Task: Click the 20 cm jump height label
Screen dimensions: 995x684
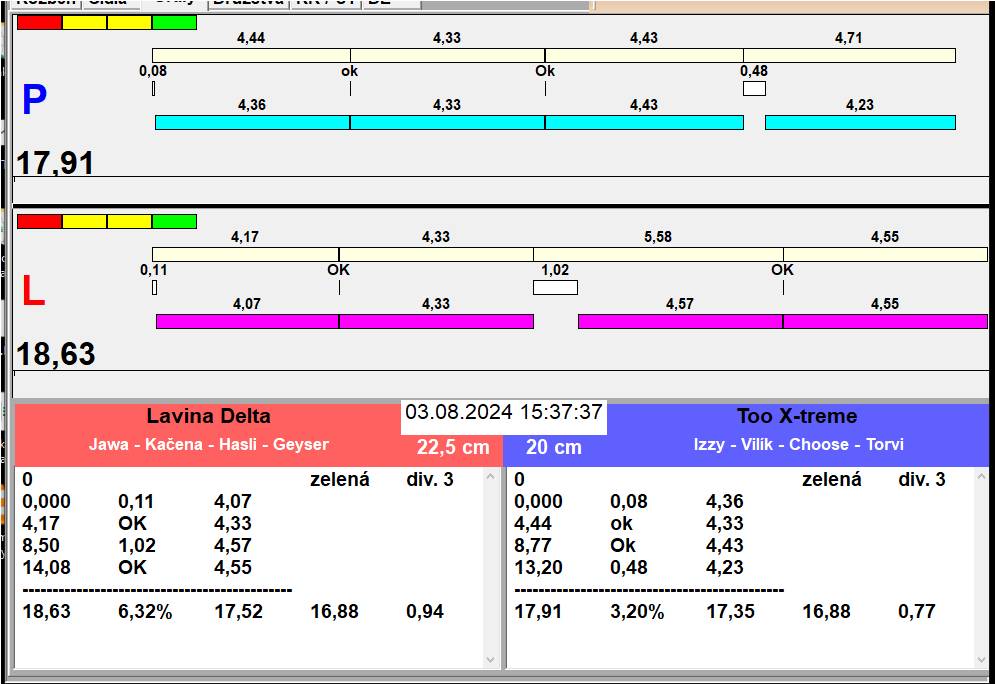Action: [554, 447]
